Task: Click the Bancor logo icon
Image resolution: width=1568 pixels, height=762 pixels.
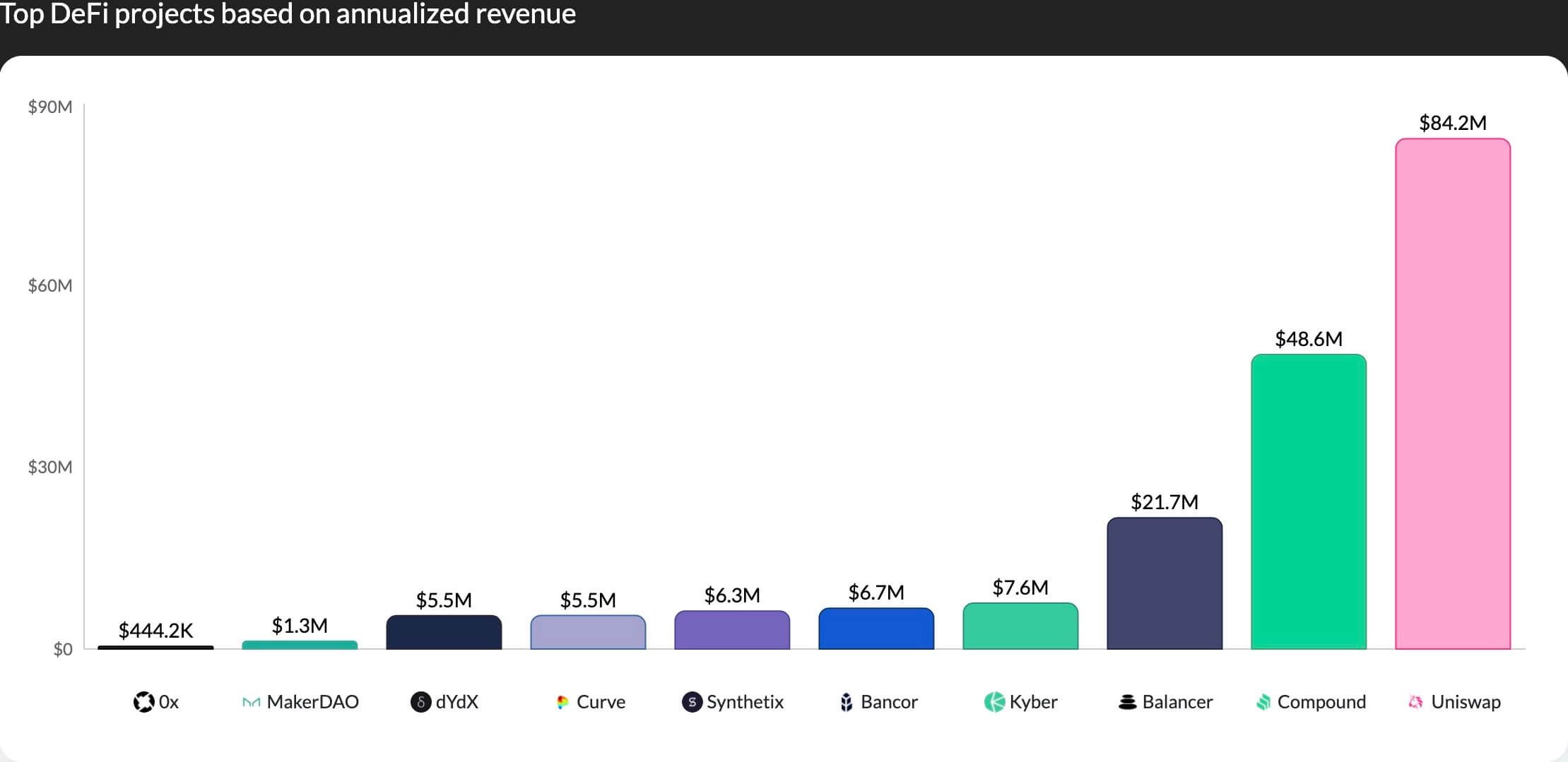Action: pos(846,702)
